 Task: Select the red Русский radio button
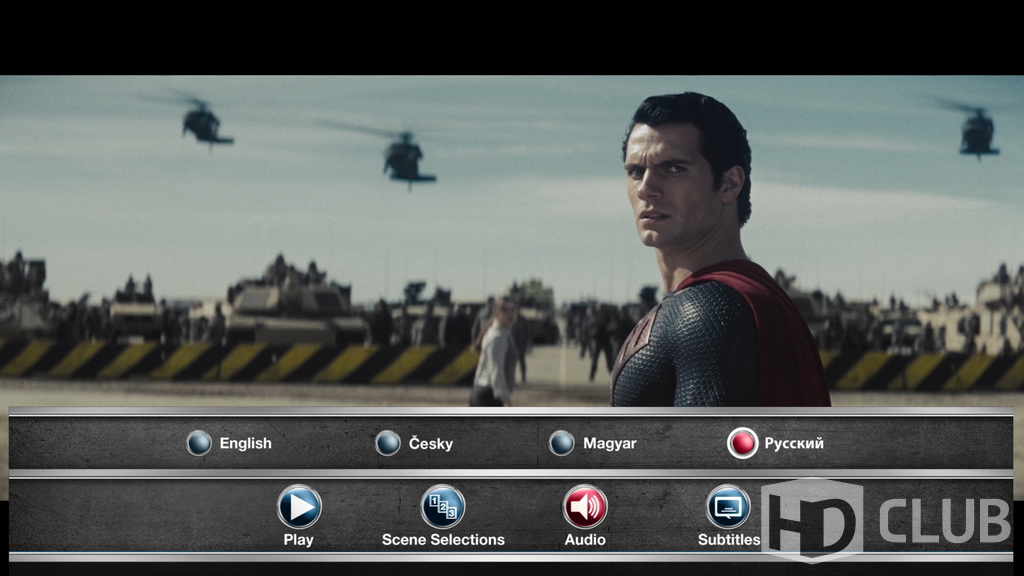click(743, 443)
